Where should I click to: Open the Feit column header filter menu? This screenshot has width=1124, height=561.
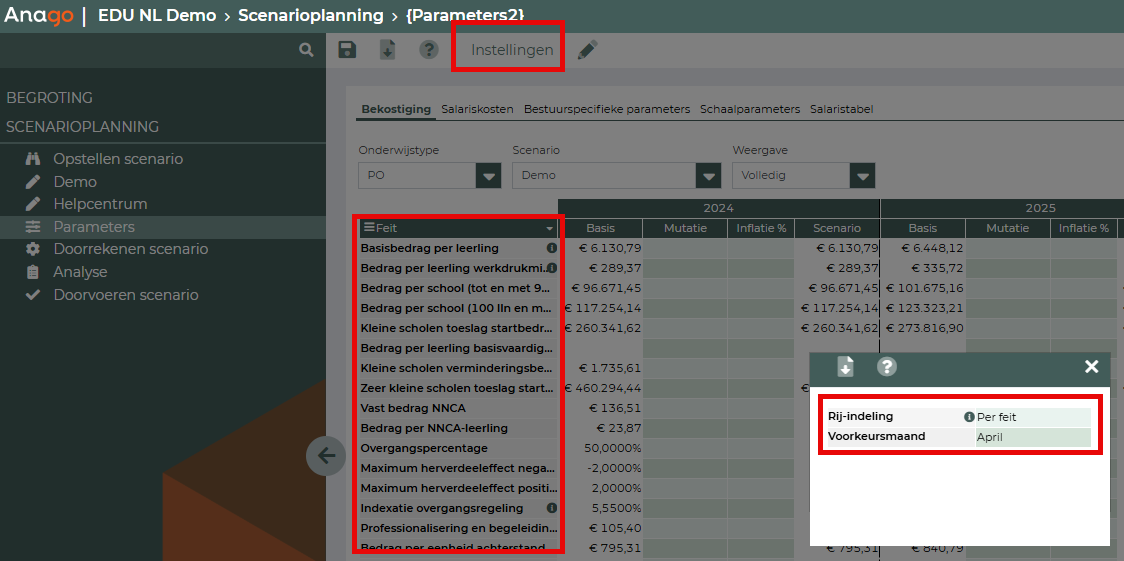(x=549, y=229)
